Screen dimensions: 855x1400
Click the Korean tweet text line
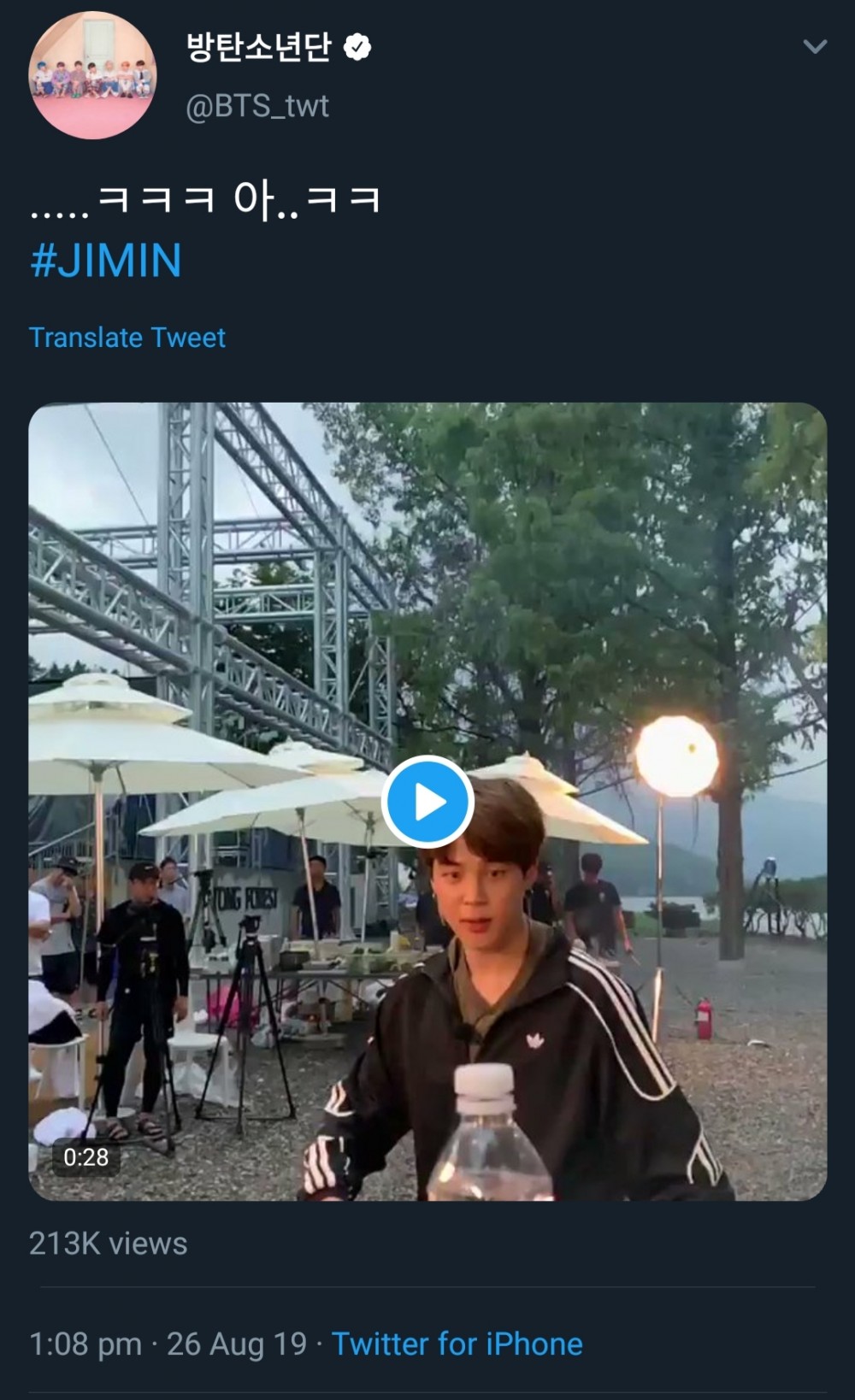205,202
